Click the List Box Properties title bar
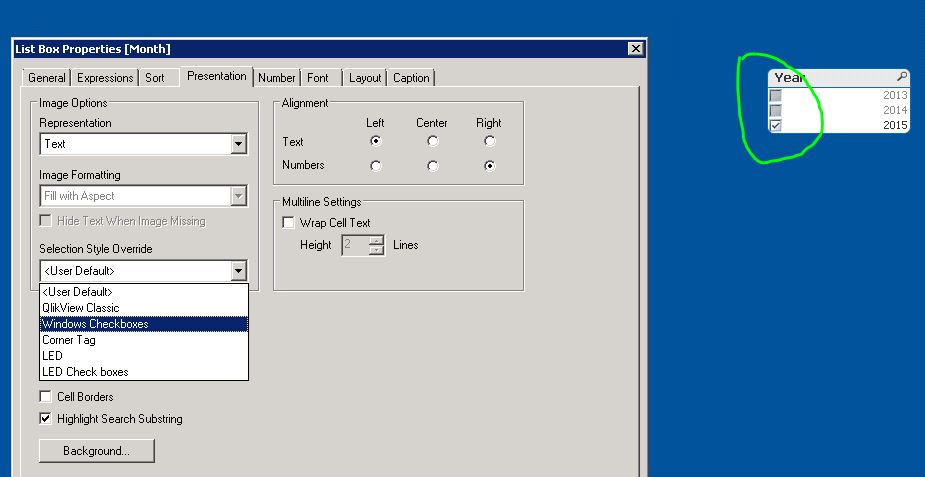Image resolution: width=925 pixels, height=477 pixels. coord(329,49)
